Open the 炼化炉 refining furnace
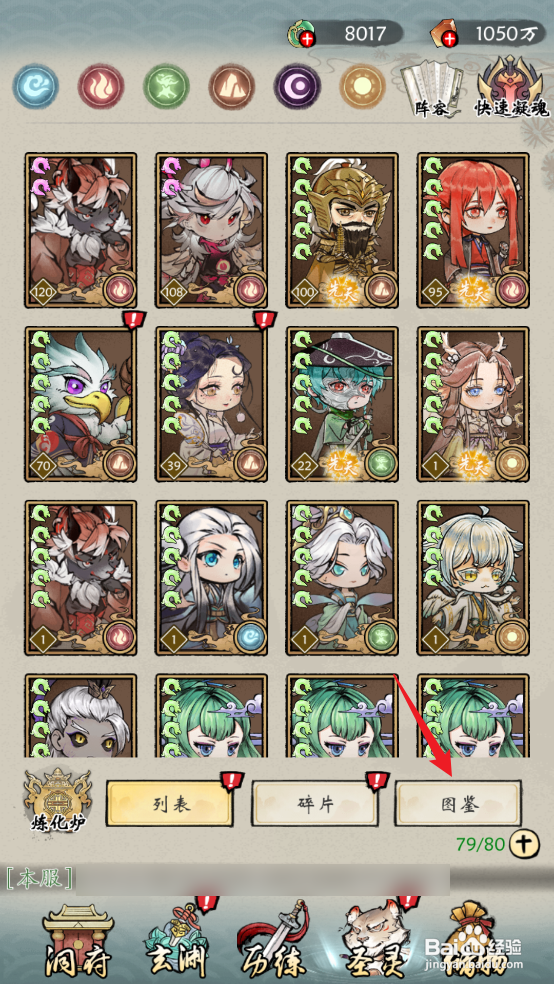This screenshot has height=984, width=554. coord(57,800)
